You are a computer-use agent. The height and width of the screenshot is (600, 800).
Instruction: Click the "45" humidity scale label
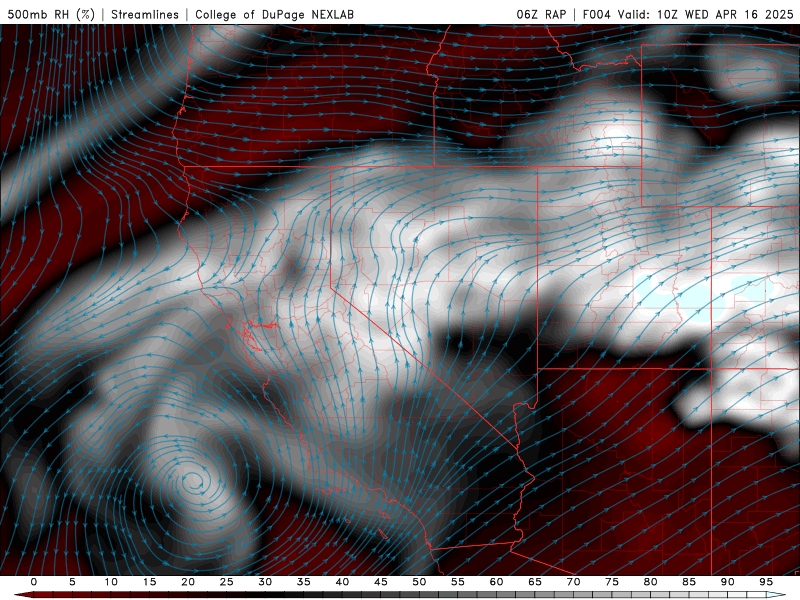click(381, 582)
